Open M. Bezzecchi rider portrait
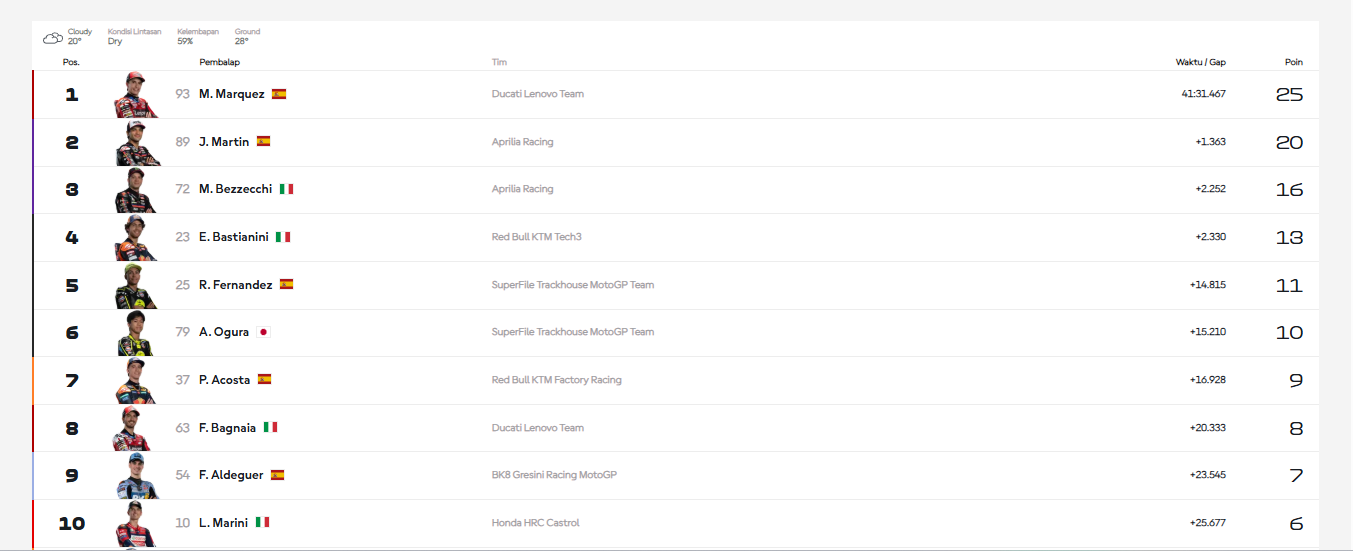This screenshot has height=551, width=1353. [136, 190]
